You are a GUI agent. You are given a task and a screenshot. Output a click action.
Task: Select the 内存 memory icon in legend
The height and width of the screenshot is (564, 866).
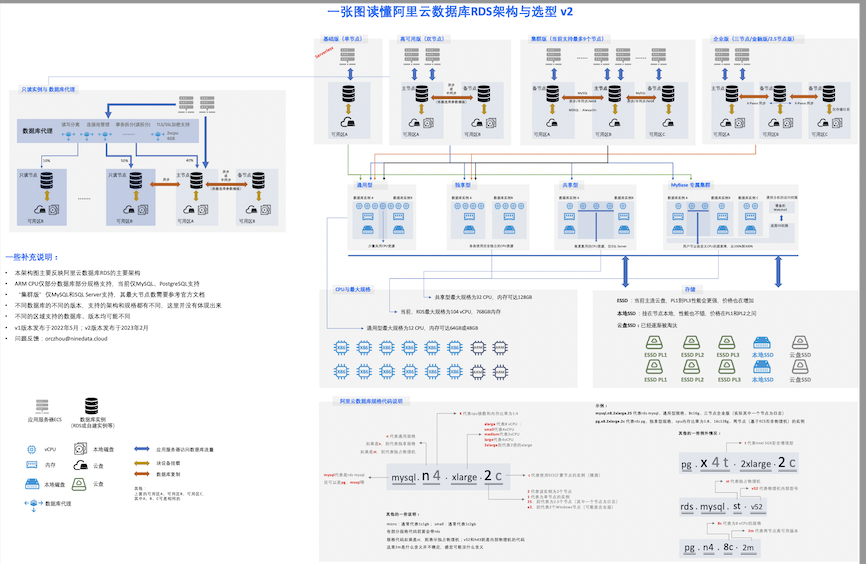[x=32, y=465]
